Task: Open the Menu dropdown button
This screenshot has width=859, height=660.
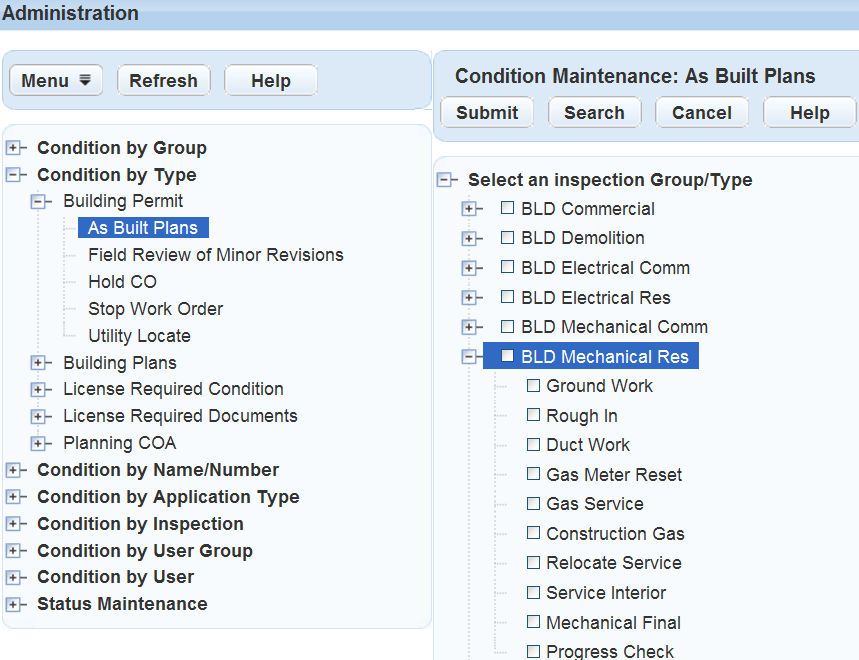Action: point(56,81)
